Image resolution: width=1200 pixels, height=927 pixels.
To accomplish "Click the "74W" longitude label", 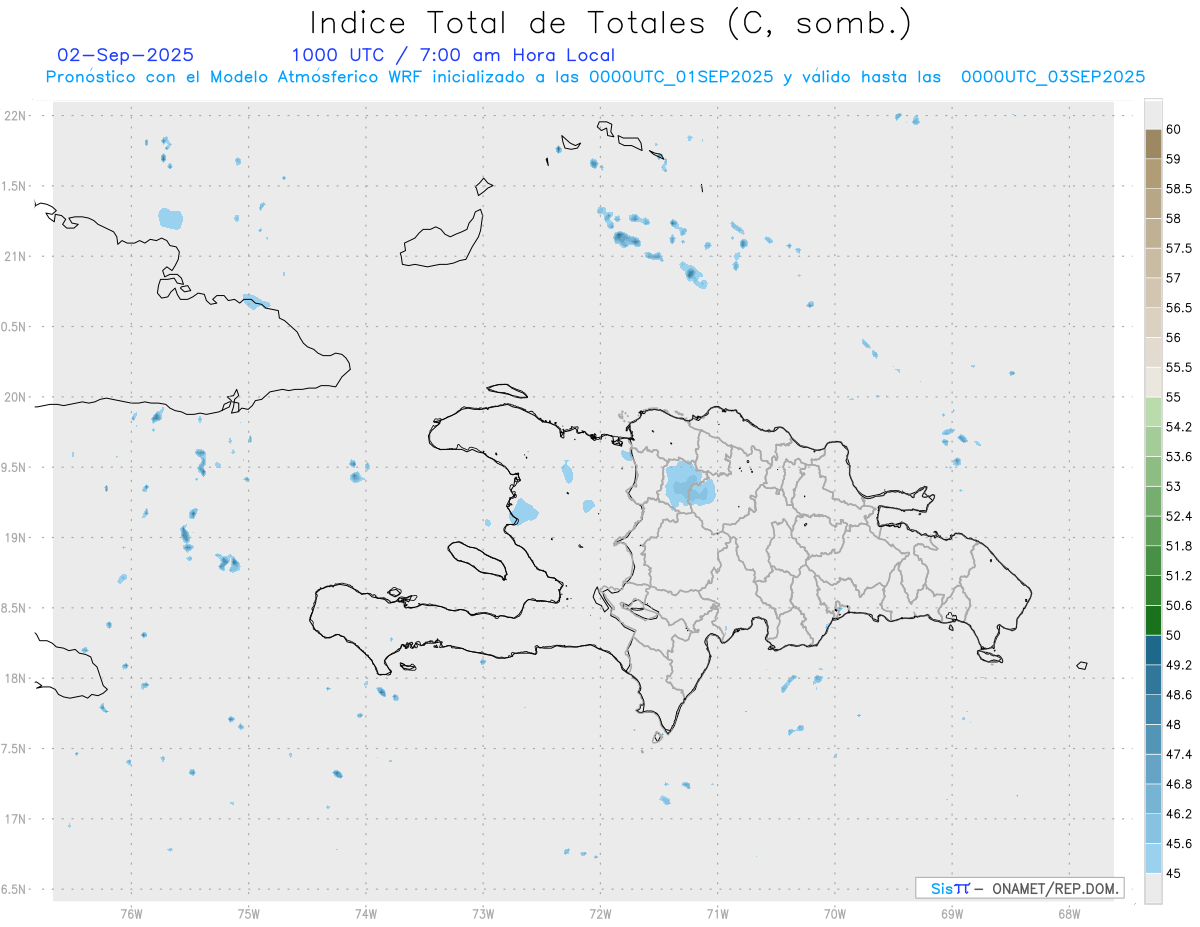I will point(366,914).
